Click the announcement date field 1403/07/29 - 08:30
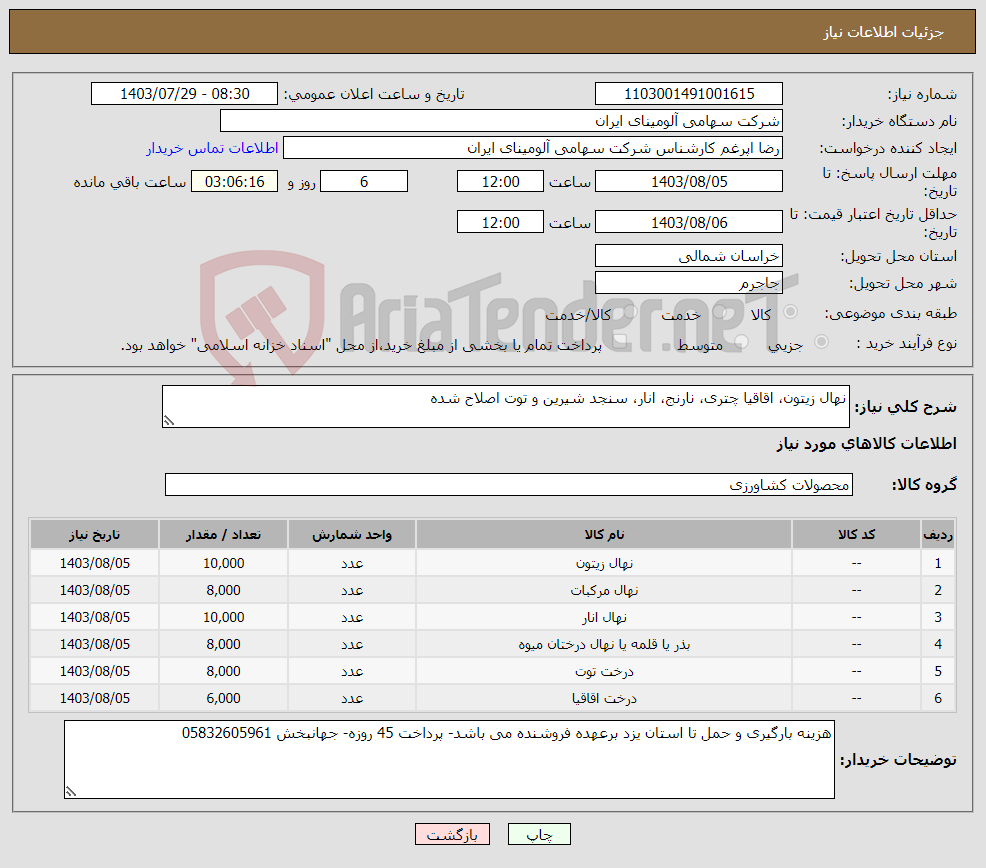This screenshot has width=986, height=868. point(184,94)
